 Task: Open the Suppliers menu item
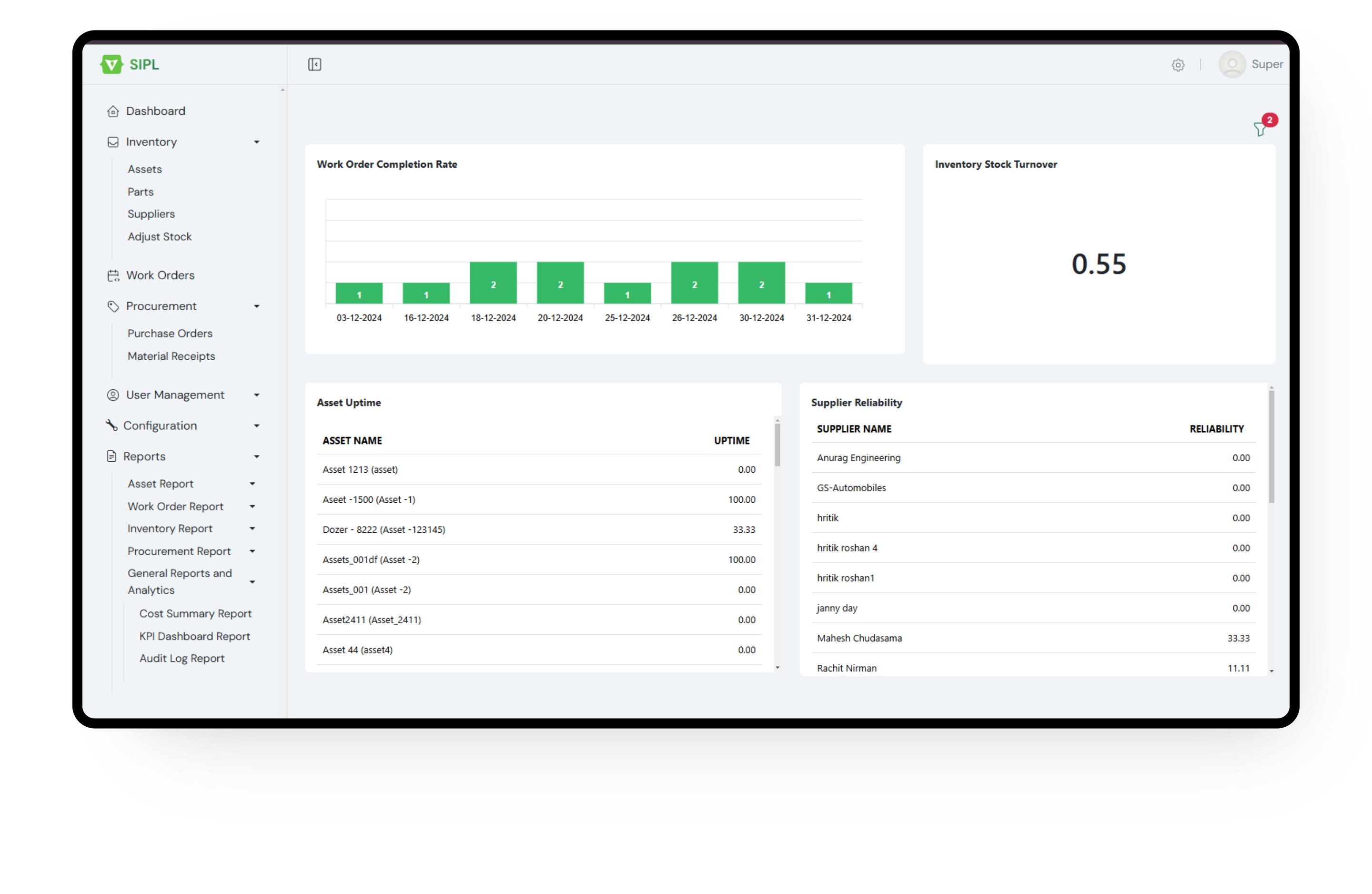[151, 214]
